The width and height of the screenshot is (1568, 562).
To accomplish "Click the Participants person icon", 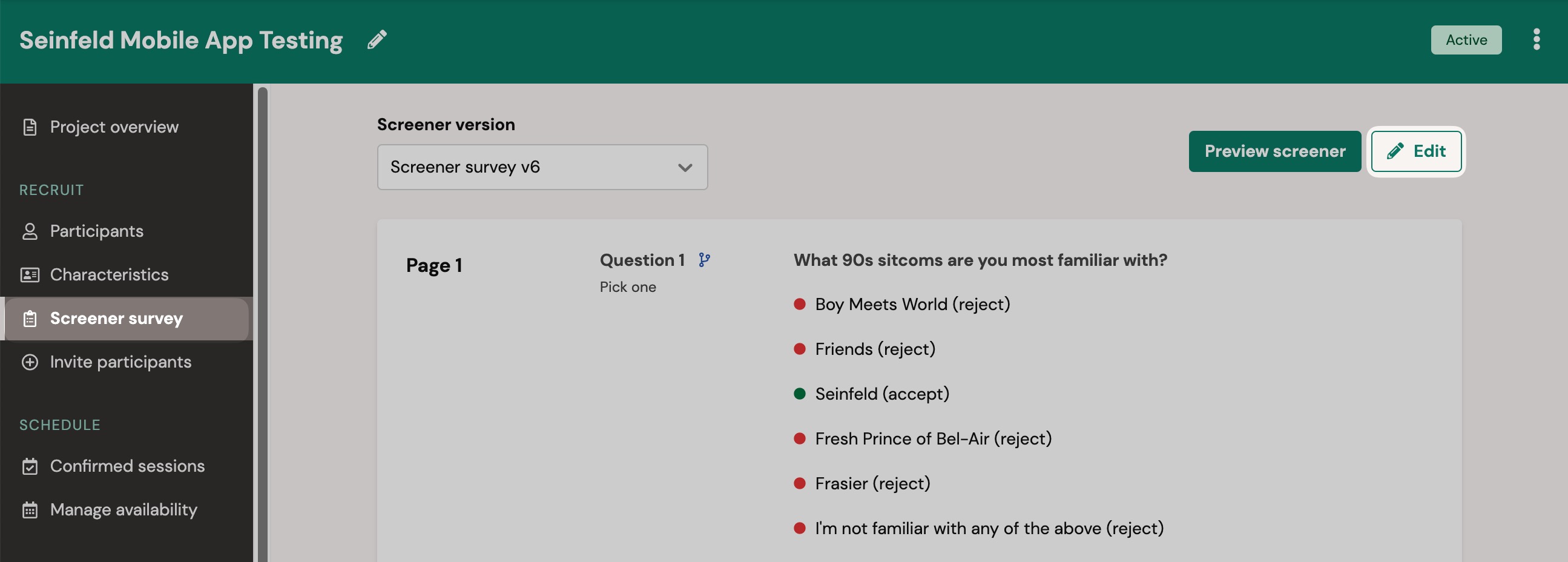I will pyautogui.click(x=29, y=231).
